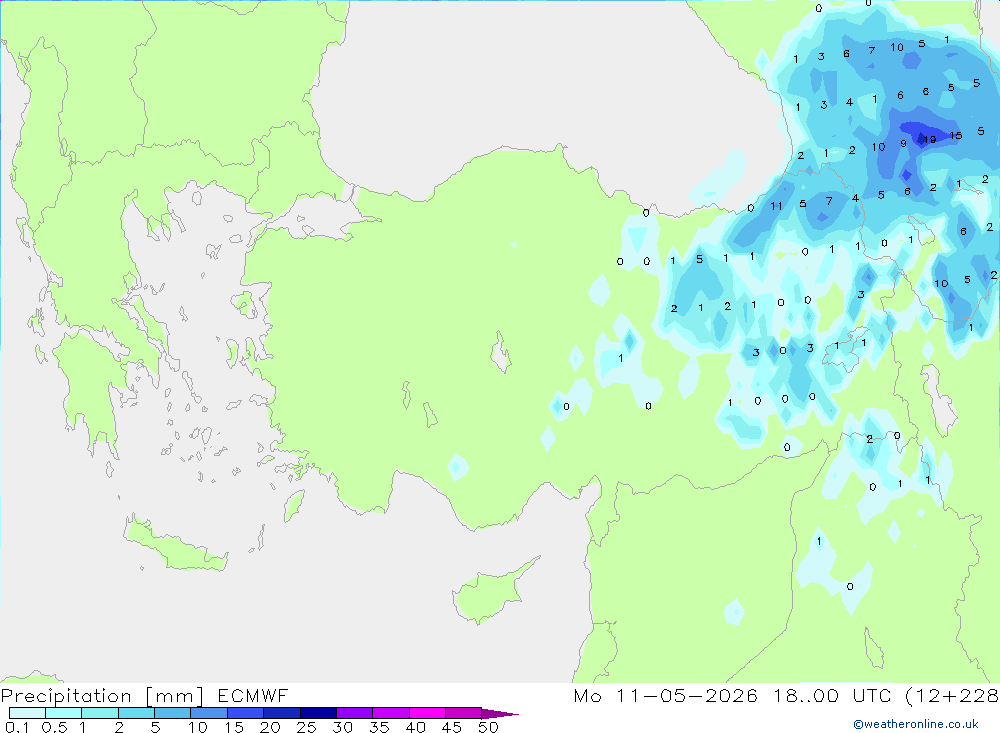Click the legend label '45'
The image size is (1000, 733).
tap(452, 727)
